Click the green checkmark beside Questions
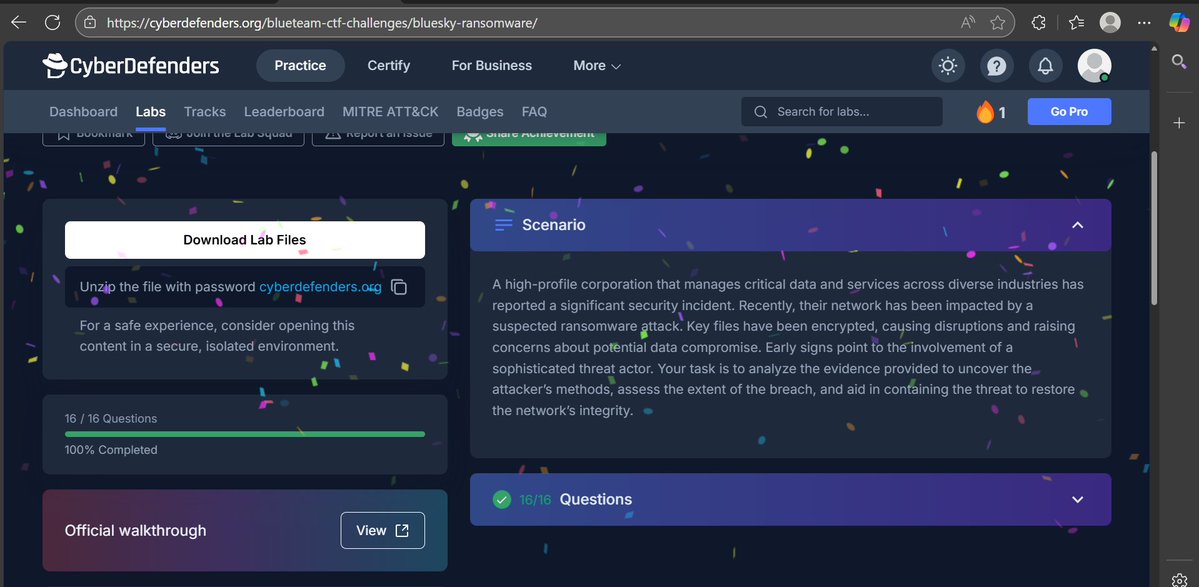This screenshot has height=587, width=1199. 502,499
